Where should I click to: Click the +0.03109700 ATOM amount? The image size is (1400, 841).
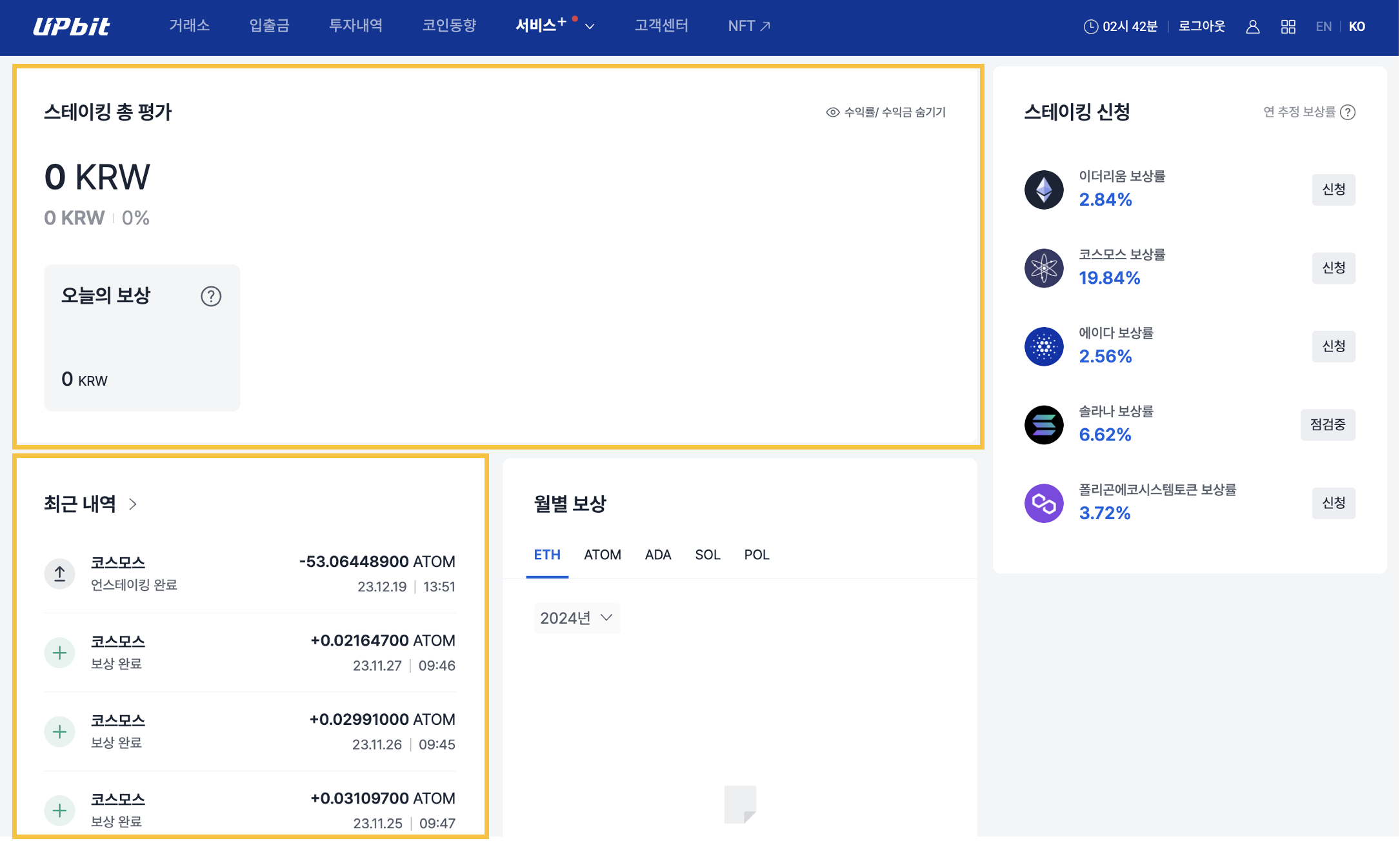point(383,798)
